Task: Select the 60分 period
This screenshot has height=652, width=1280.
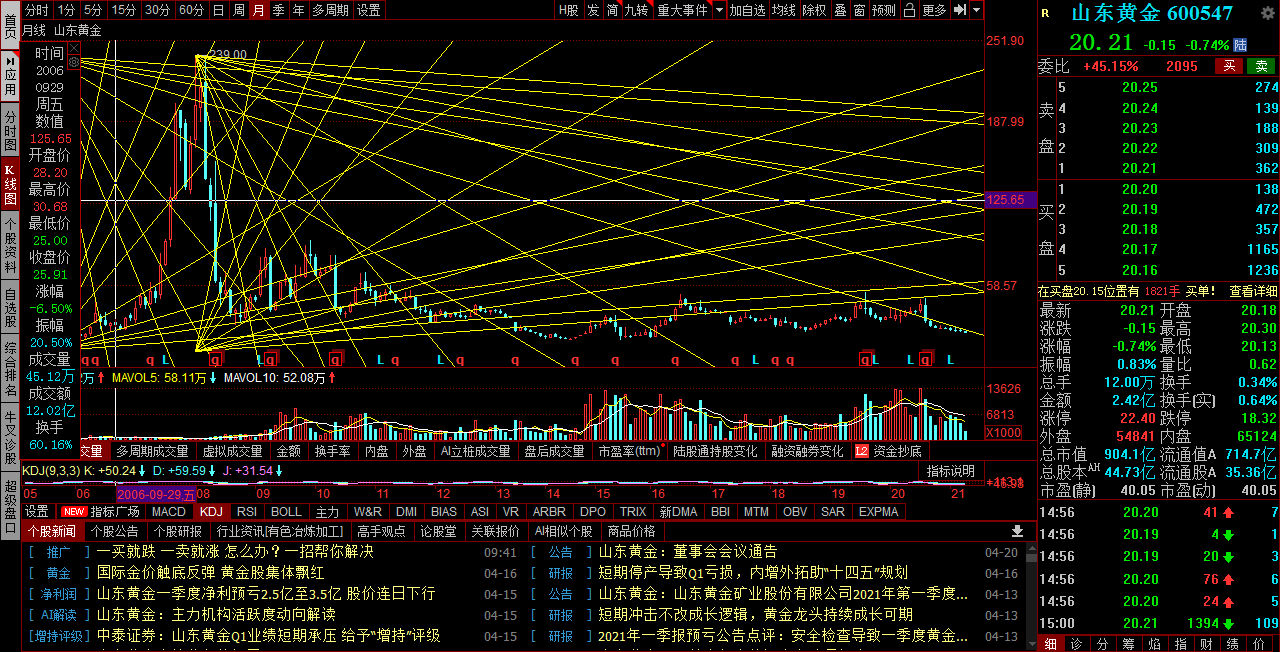Action: tap(191, 10)
